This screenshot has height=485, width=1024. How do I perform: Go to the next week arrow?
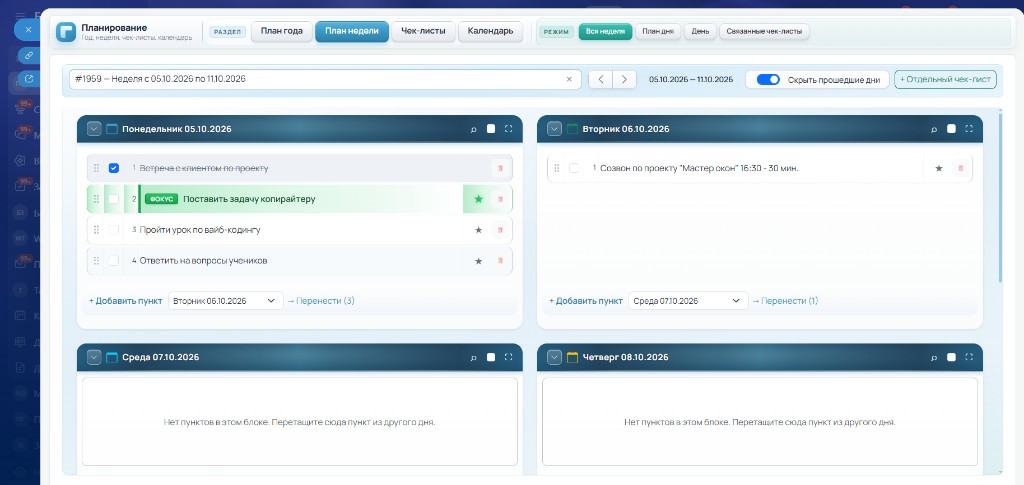pos(624,79)
